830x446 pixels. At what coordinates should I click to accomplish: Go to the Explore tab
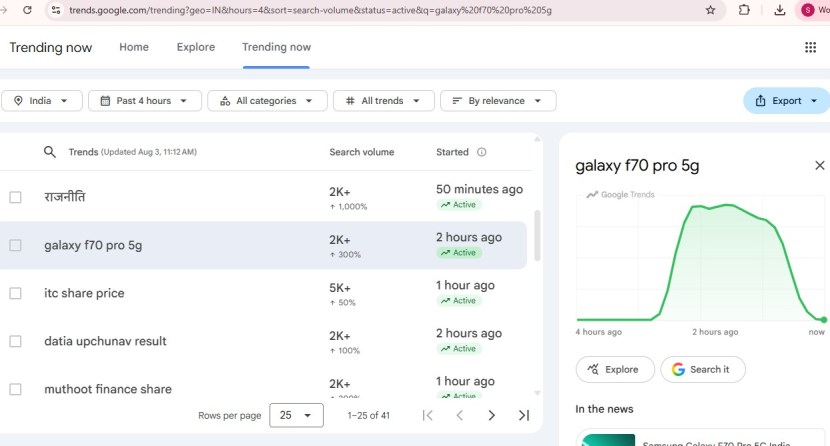pyautogui.click(x=196, y=47)
